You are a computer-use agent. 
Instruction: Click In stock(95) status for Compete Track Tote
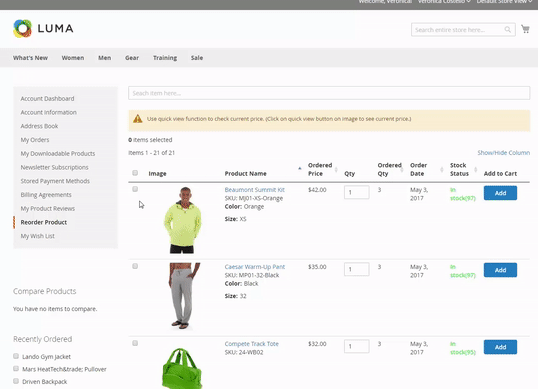463,348
